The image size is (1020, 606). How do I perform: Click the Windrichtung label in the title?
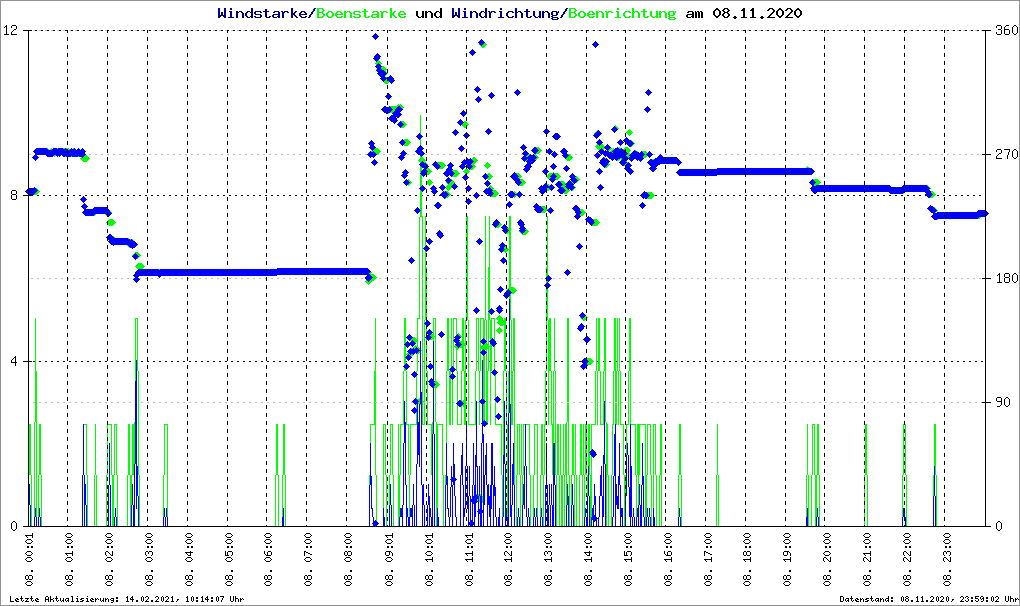click(505, 13)
